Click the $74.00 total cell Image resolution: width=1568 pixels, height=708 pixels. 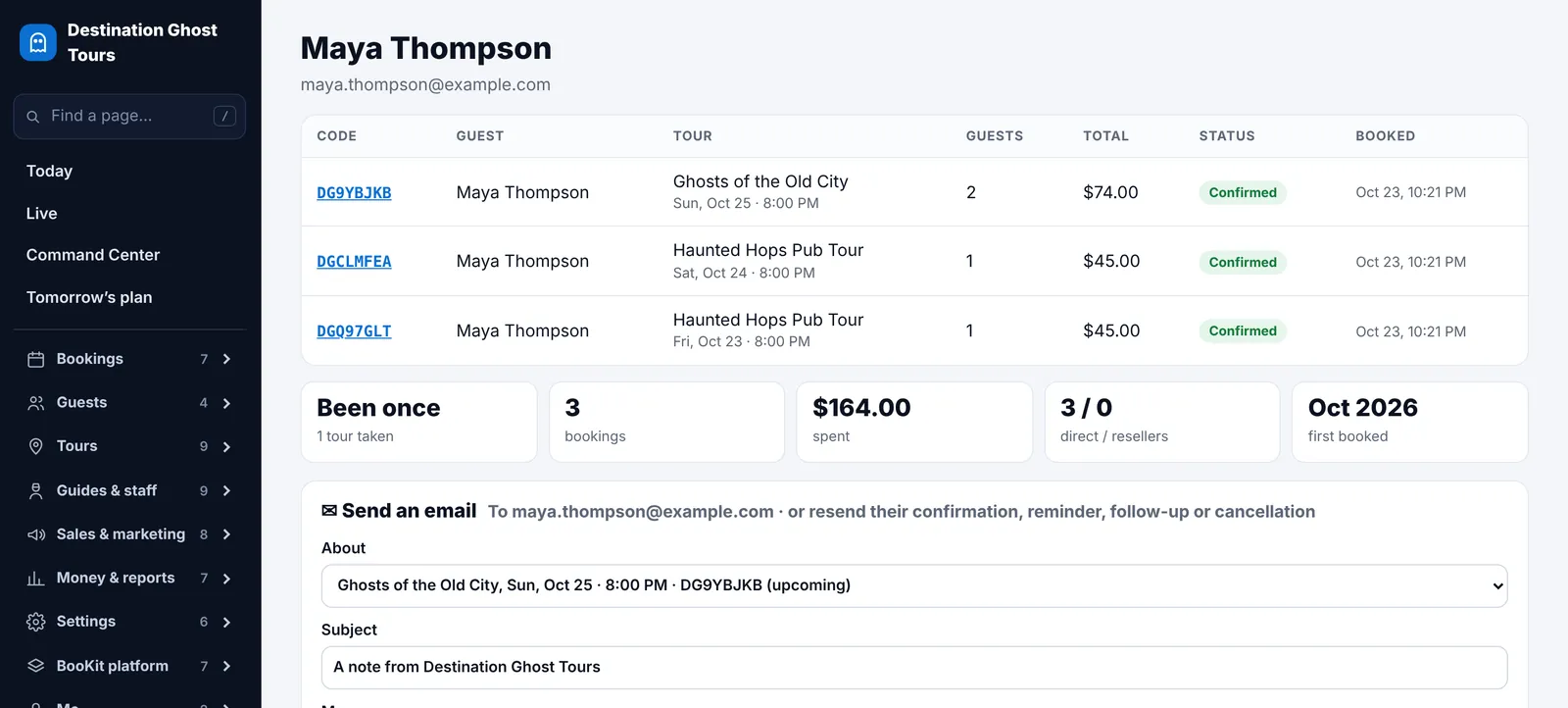(x=1110, y=193)
